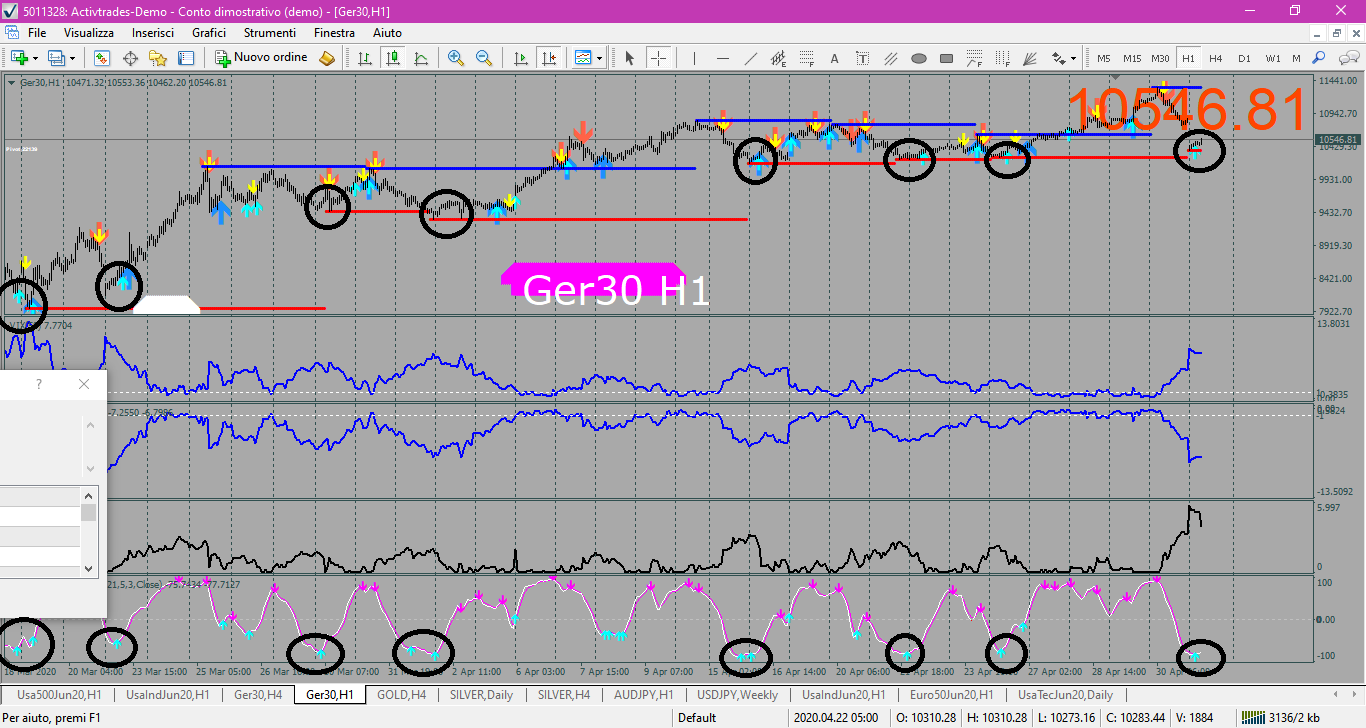Toggle chart auto scroll

(519, 58)
